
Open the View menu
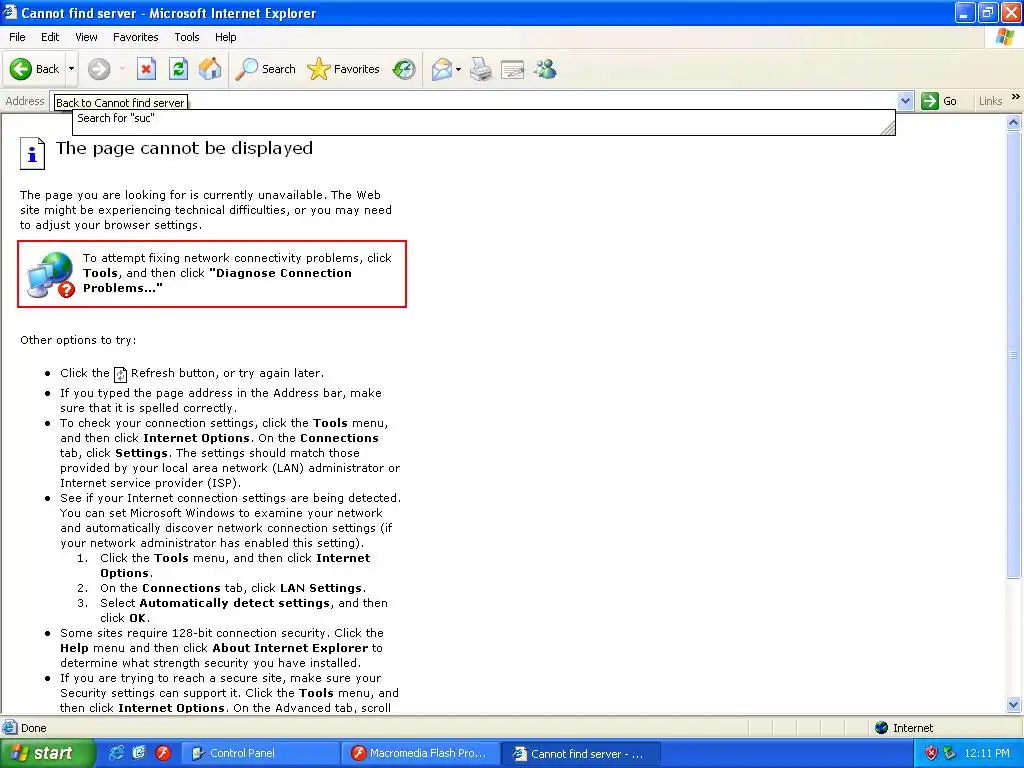[x=86, y=37]
